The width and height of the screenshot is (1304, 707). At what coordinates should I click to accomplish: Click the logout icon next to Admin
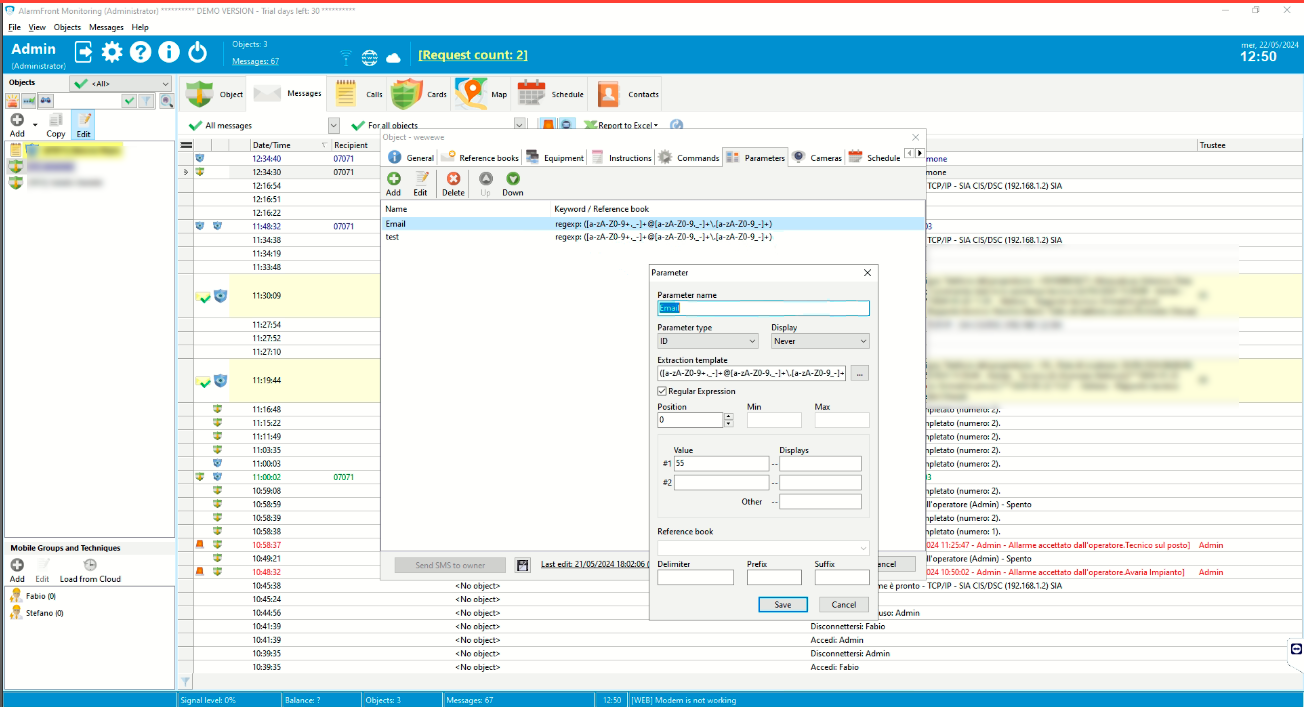[x=84, y=53]
